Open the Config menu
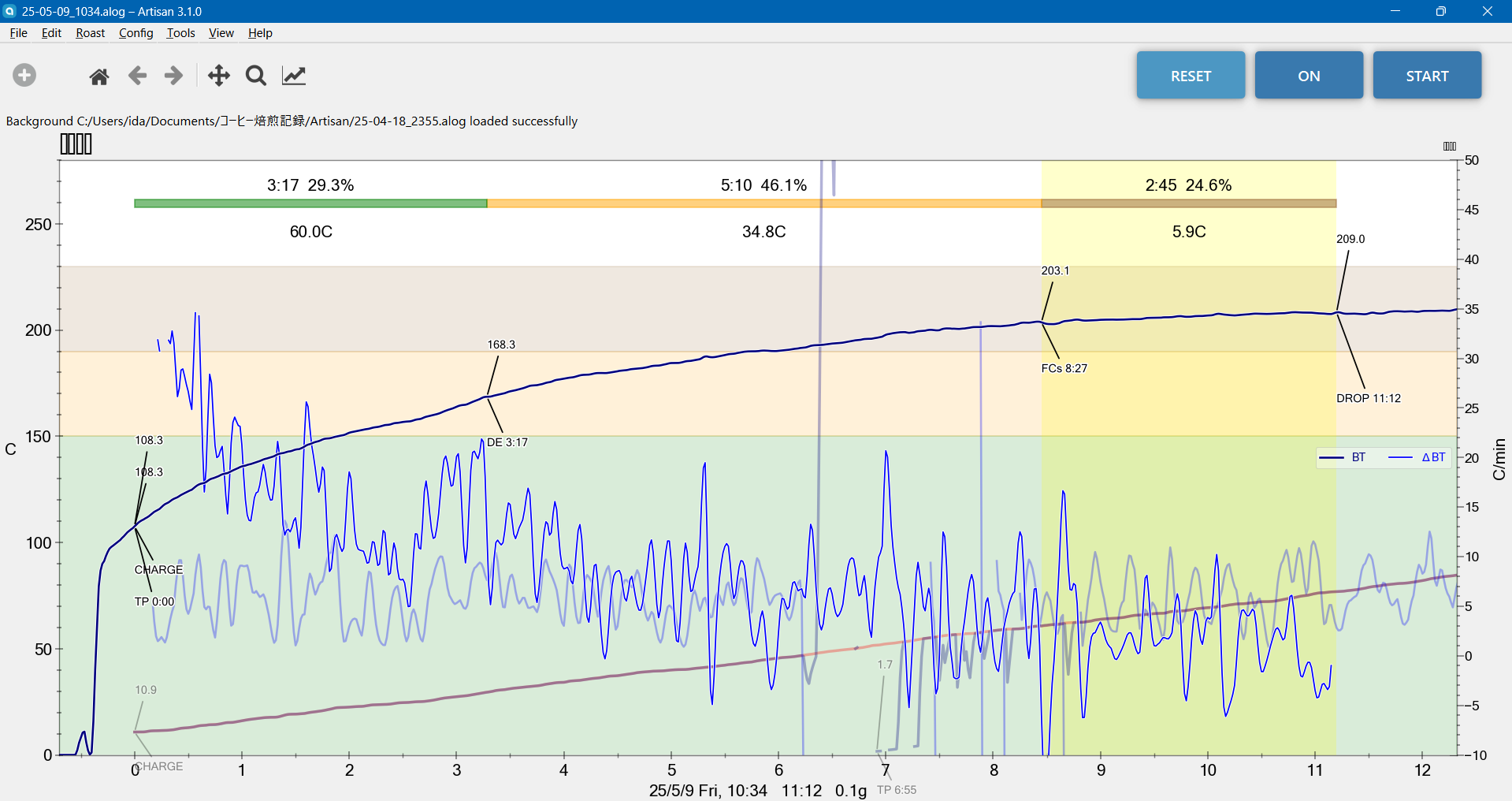This screenshot has height=801, width=1512. coord(136,33)
